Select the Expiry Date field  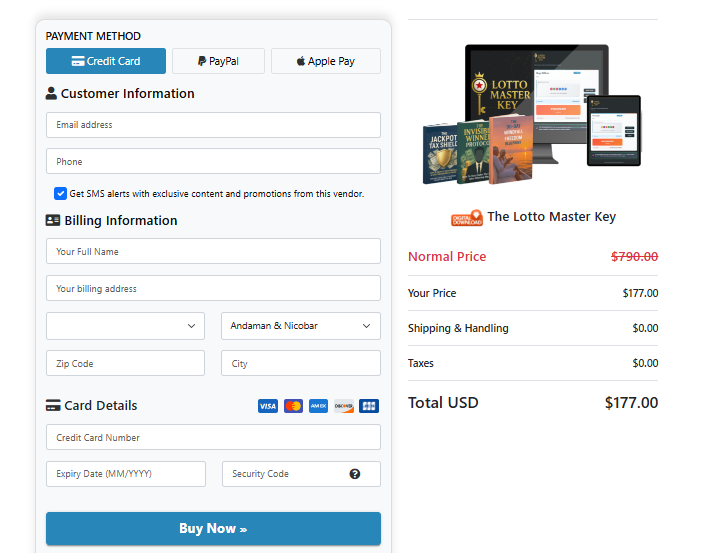point(126,474)
